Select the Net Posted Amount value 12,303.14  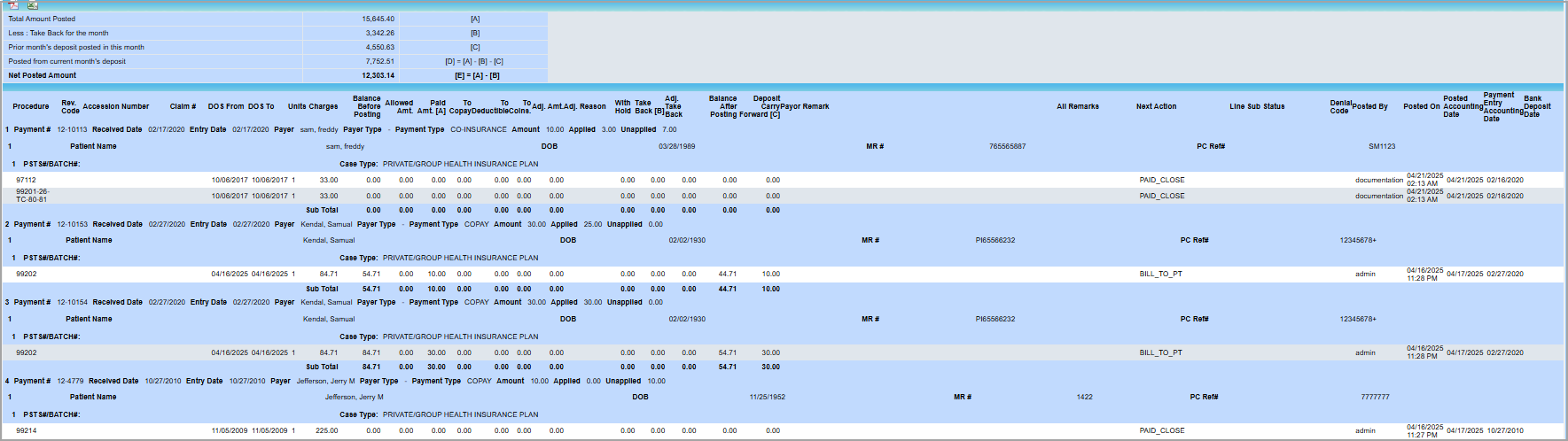point(378,75)
